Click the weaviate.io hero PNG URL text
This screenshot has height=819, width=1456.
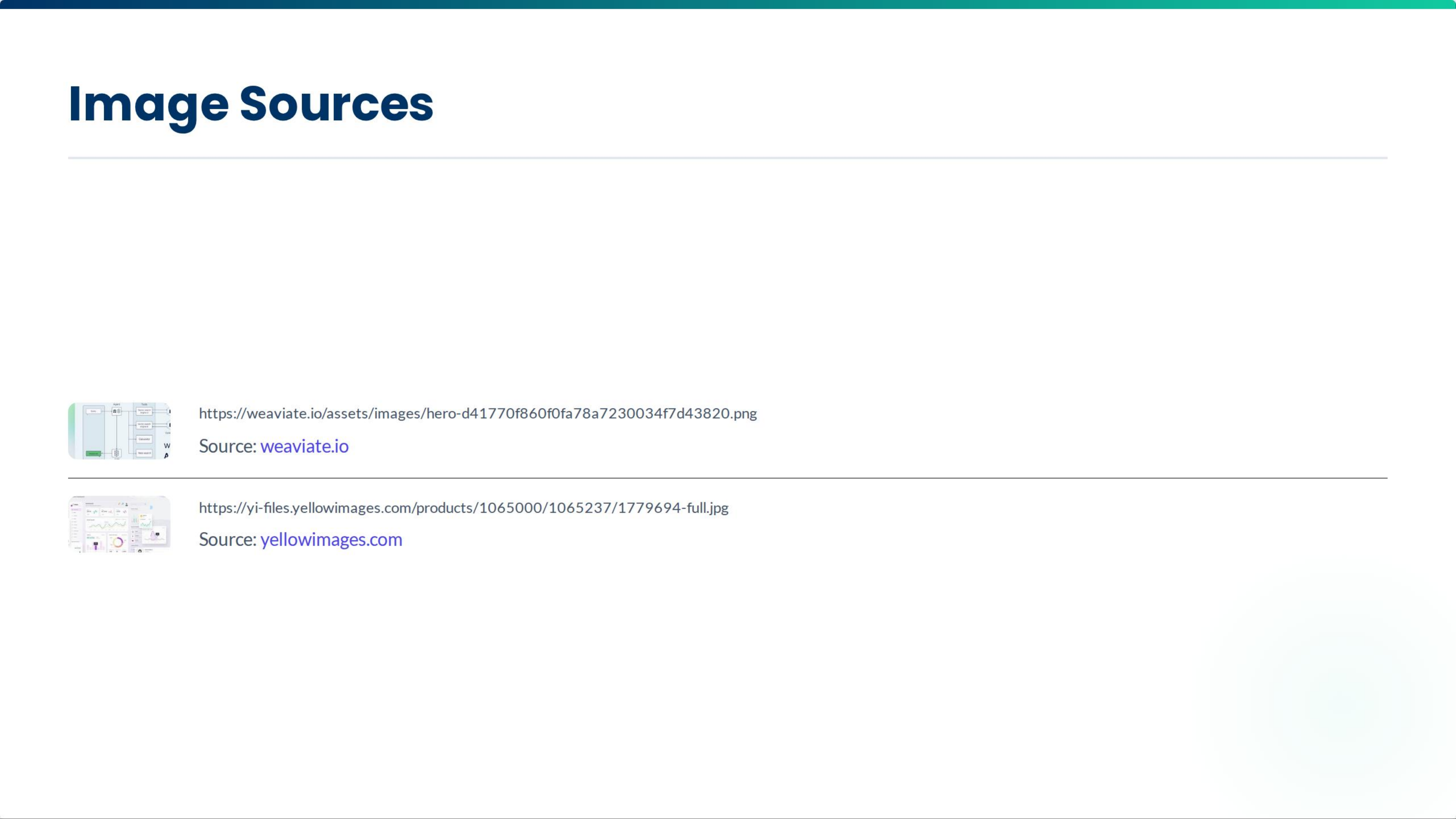(478, 414)
